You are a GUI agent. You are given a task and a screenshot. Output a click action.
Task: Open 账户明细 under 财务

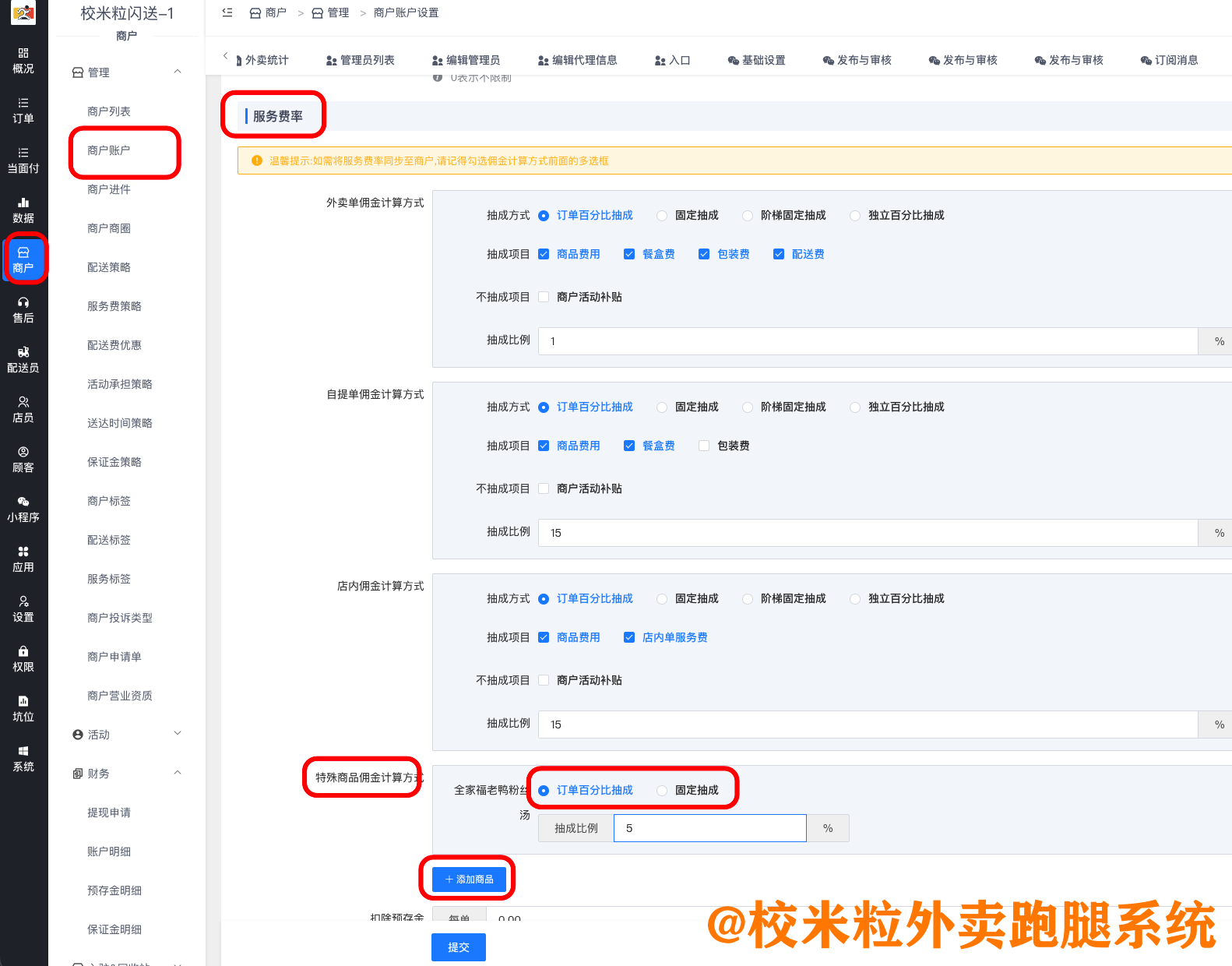tap(109, 851)
